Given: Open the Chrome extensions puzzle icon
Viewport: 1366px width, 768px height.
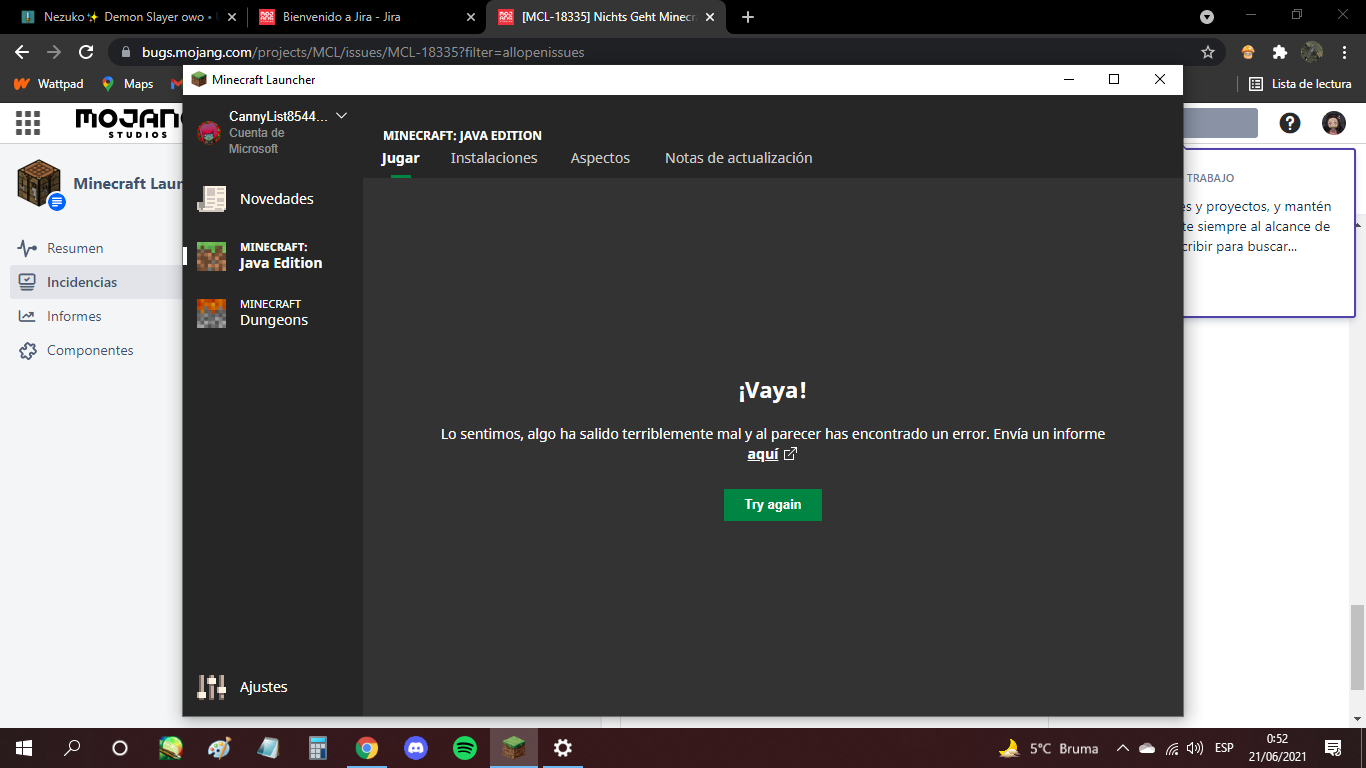Looking at the screenshot, I should tap(1279, 52).
